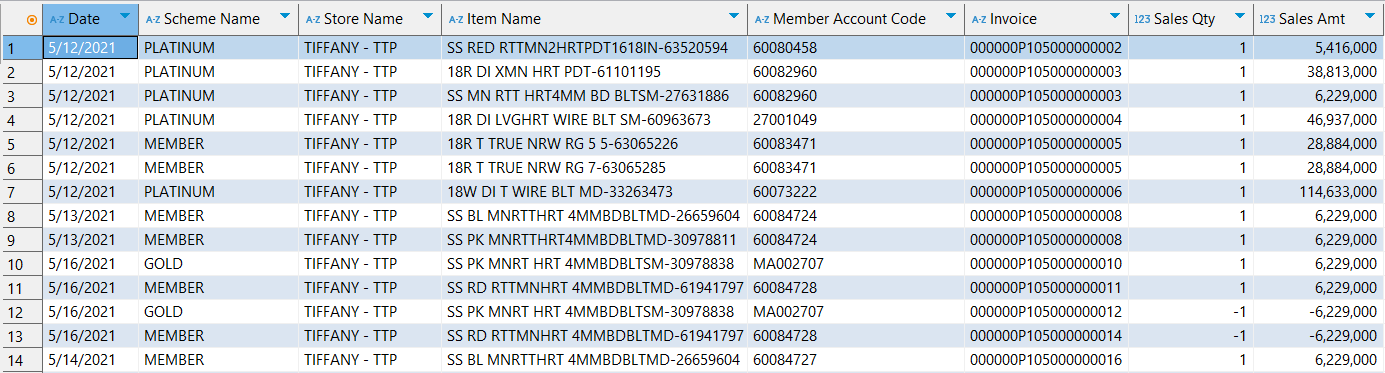Viewport: 1385px width, 373px height.
Task: Open the Sales Amt column filter dropdown
Action: (x=1370, y=17)
